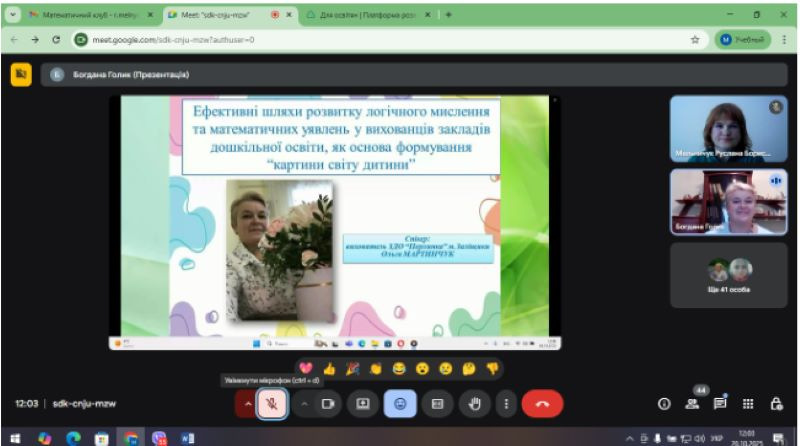Open meeting details info icon
The height and width of the screenshot is (446, 800).
tap(663, 404)
